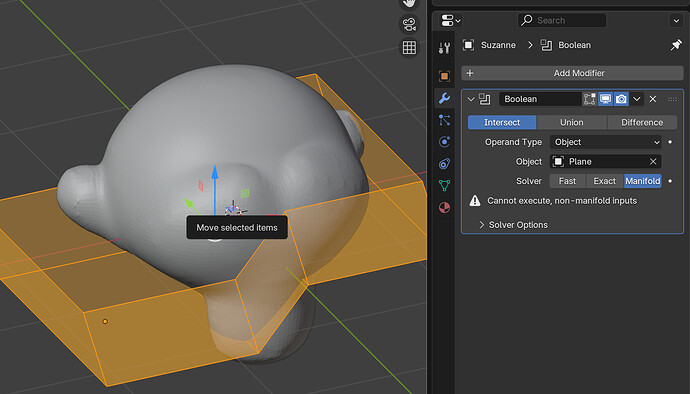Open the Object Constraints tab

click(x=444, y=164)
